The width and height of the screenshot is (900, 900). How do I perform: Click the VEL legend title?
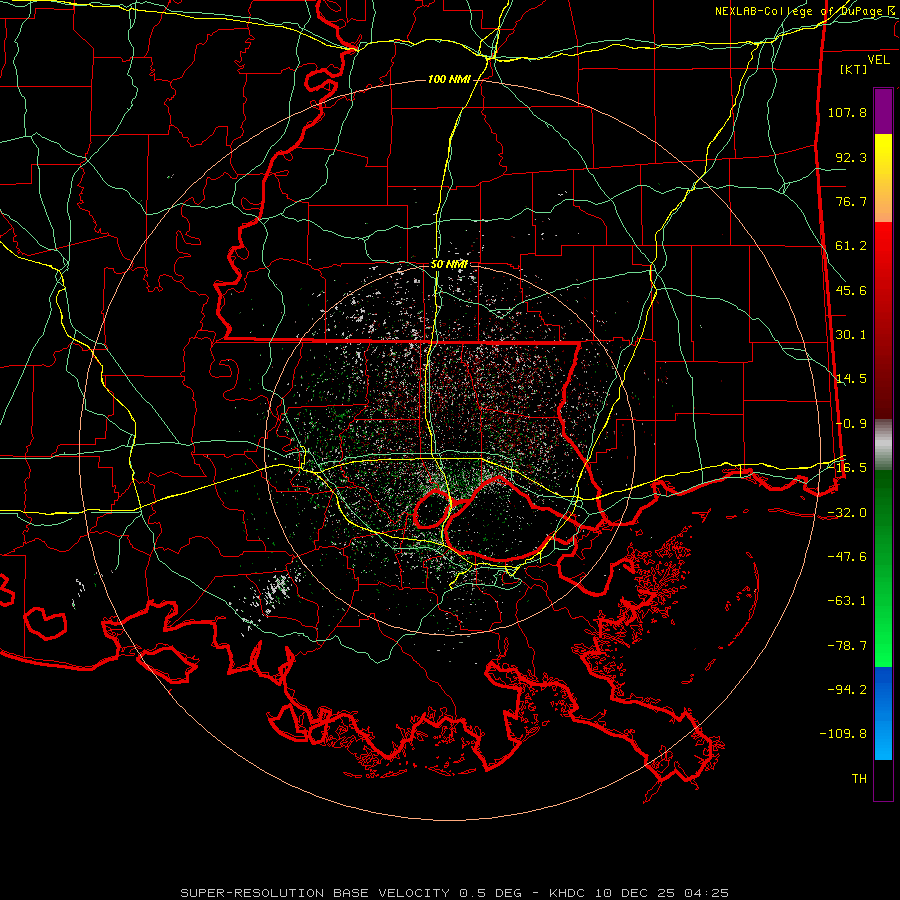tap(878, 60)
